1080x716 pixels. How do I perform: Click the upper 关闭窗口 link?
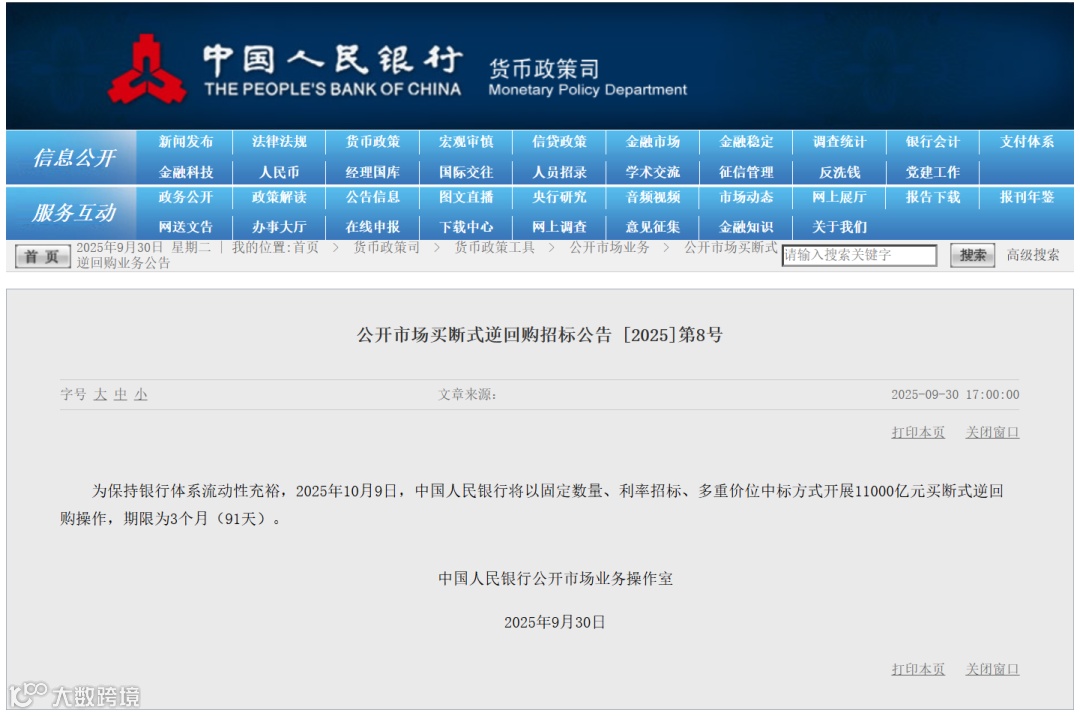click(993, 432)
